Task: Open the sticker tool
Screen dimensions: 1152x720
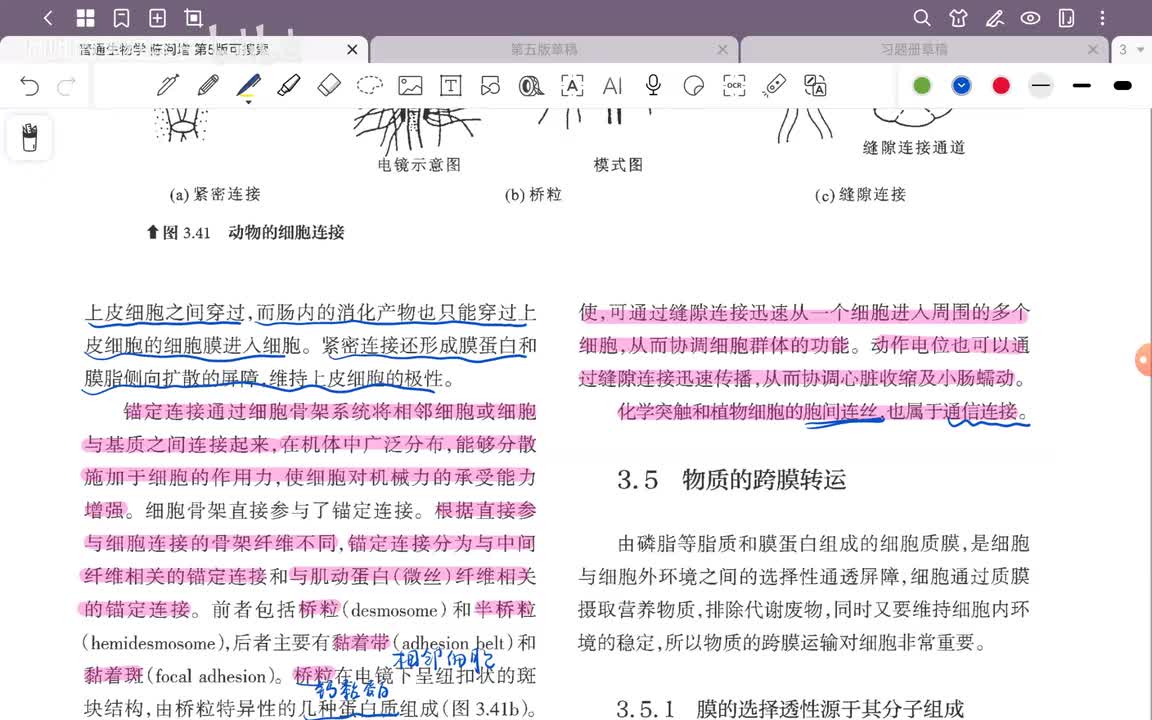Action: (693, 86)
